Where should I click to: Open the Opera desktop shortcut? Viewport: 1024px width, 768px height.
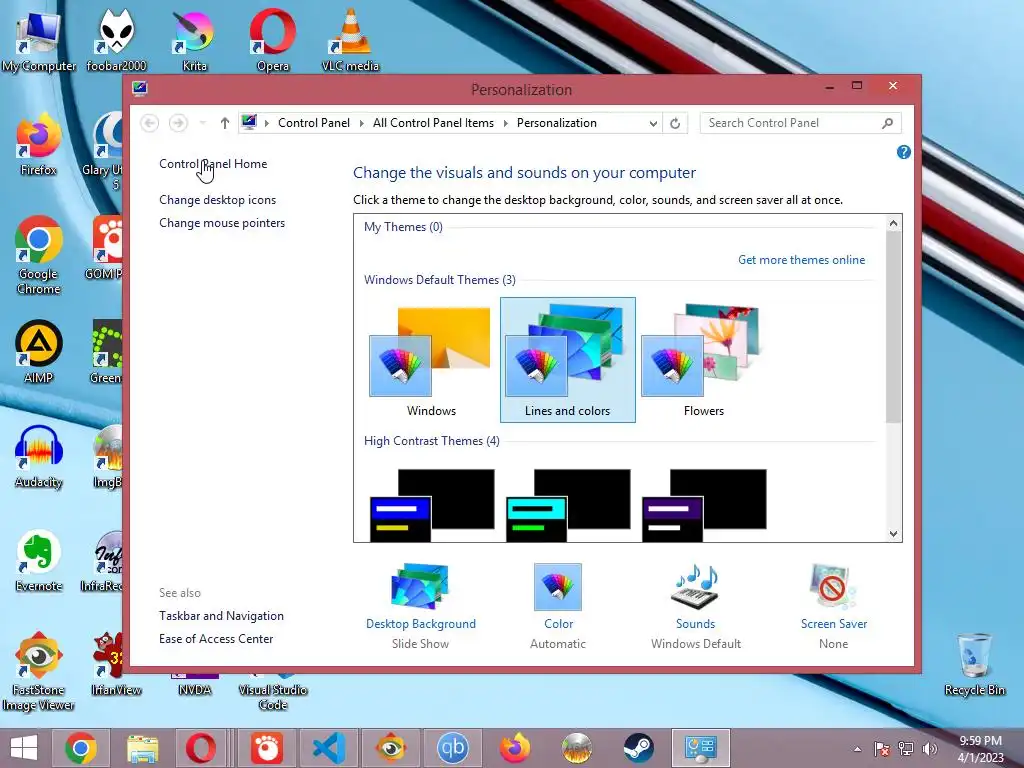273,39
